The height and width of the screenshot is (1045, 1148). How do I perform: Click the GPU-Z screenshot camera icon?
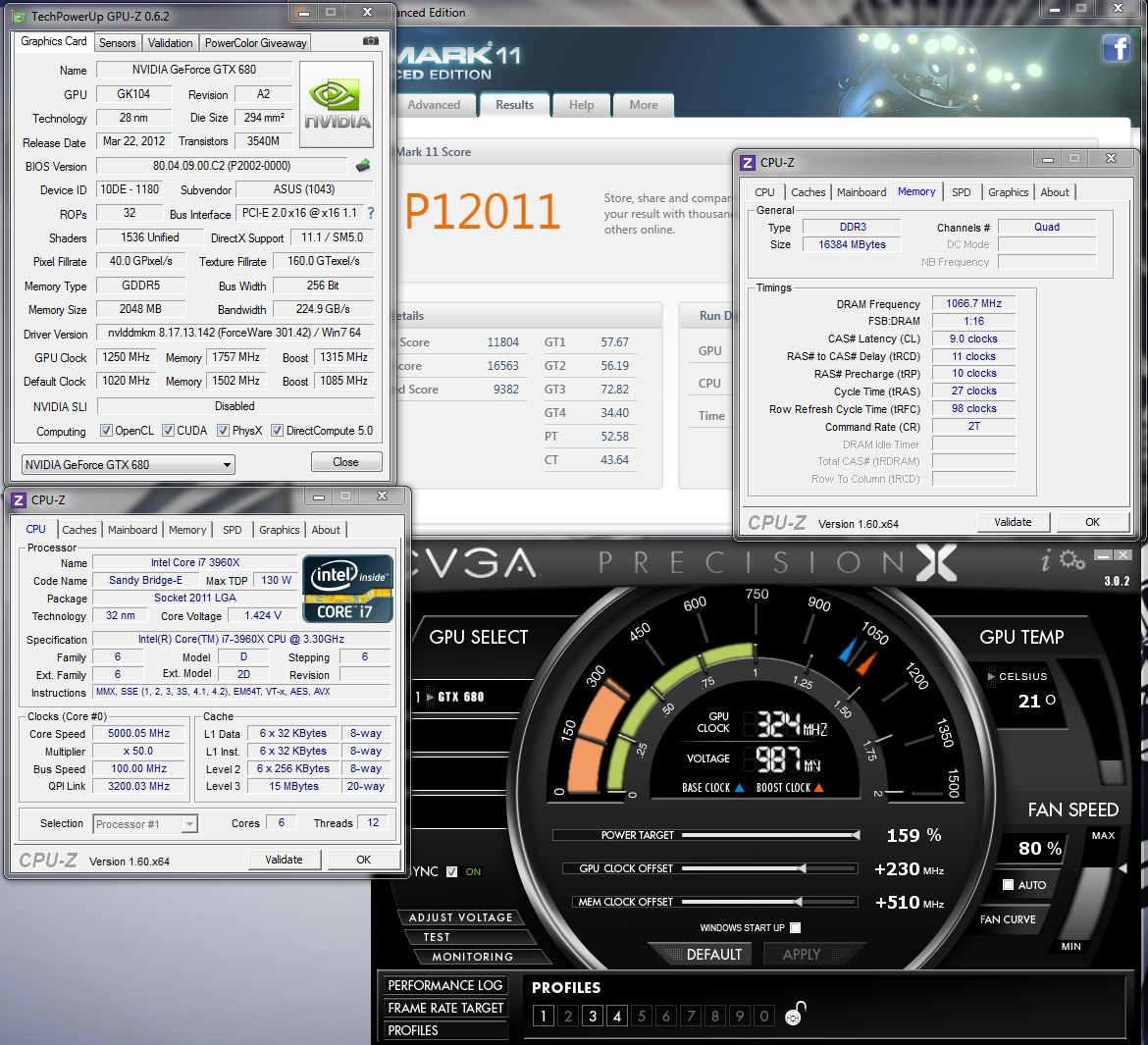371,41
